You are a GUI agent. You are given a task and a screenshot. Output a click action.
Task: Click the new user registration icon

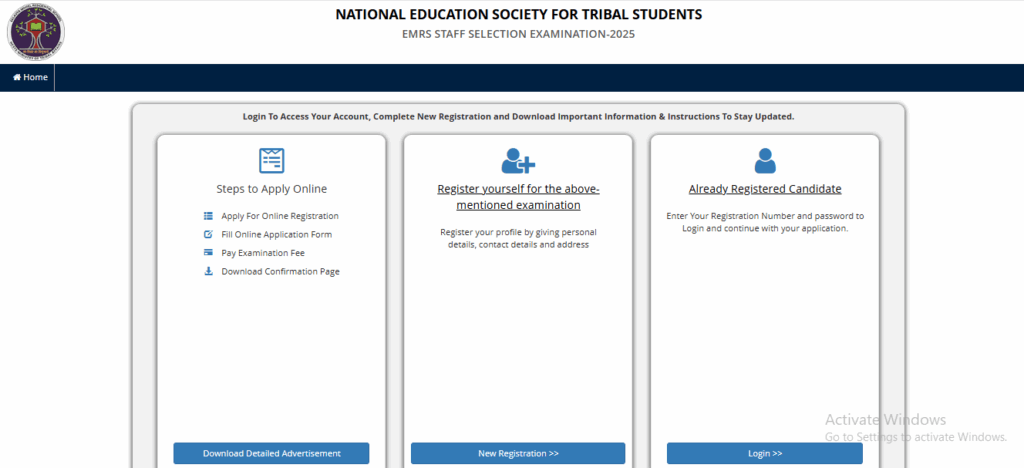coord(518,160)
